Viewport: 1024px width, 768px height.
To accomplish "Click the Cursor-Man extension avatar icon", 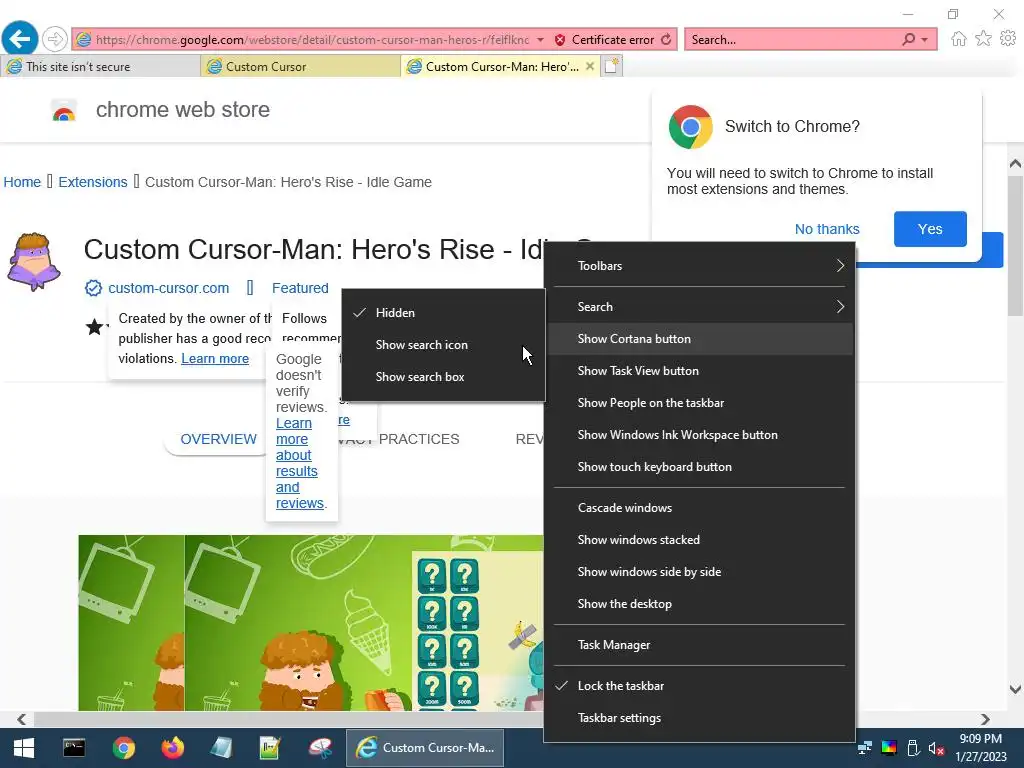I will [x=34, y=261].
